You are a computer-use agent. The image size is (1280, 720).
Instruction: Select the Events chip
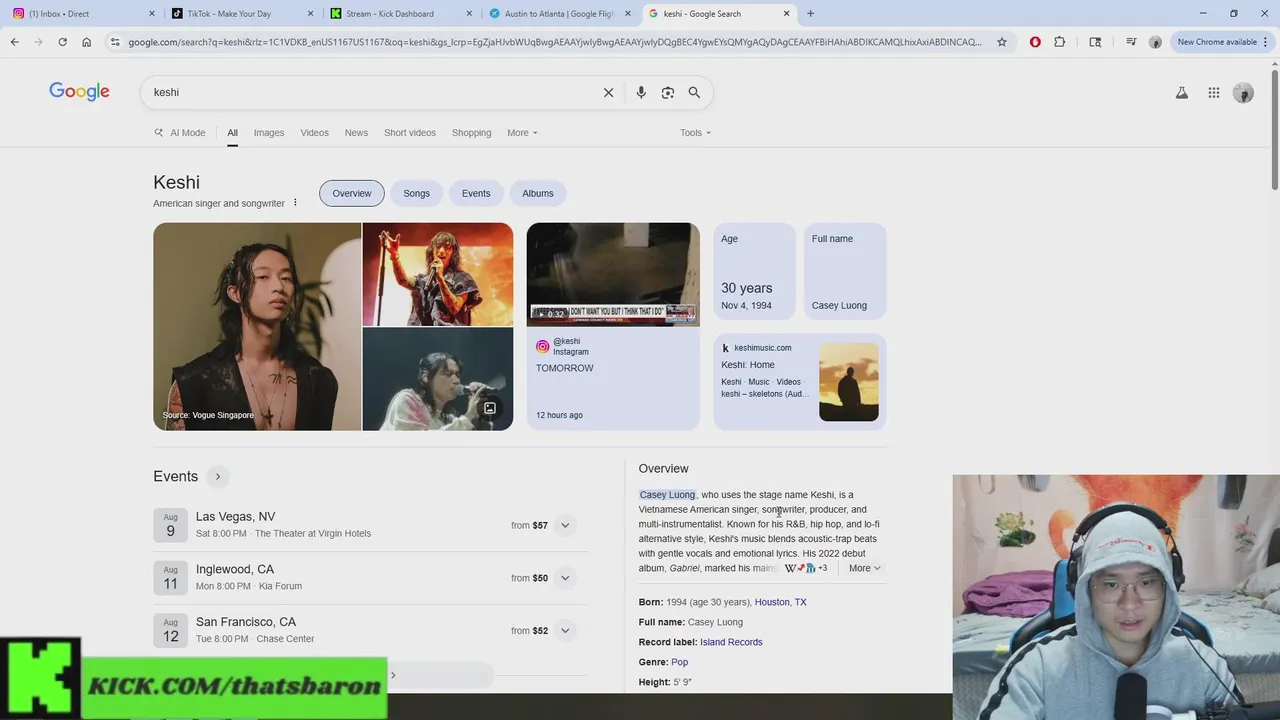click(x=476, y=193)
